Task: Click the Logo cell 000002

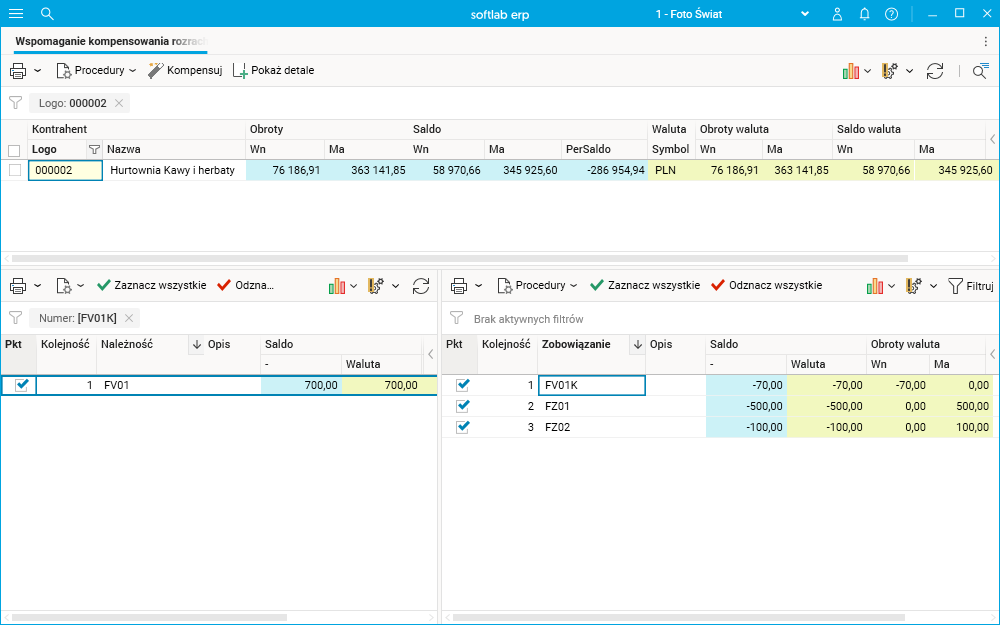Action: 65,170
